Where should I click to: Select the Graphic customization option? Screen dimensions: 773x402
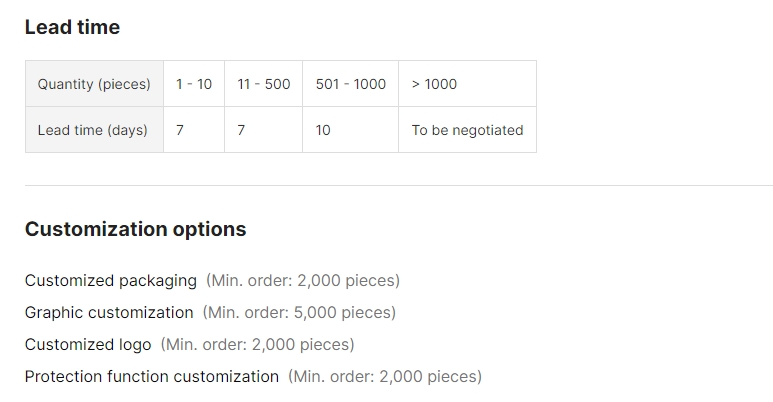pos(109,312)
